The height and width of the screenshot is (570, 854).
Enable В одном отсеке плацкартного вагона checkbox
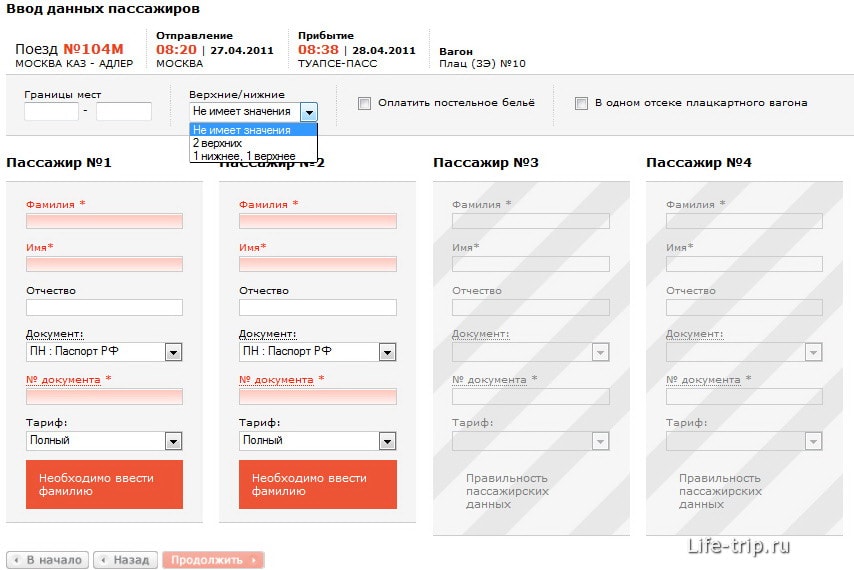581,103
